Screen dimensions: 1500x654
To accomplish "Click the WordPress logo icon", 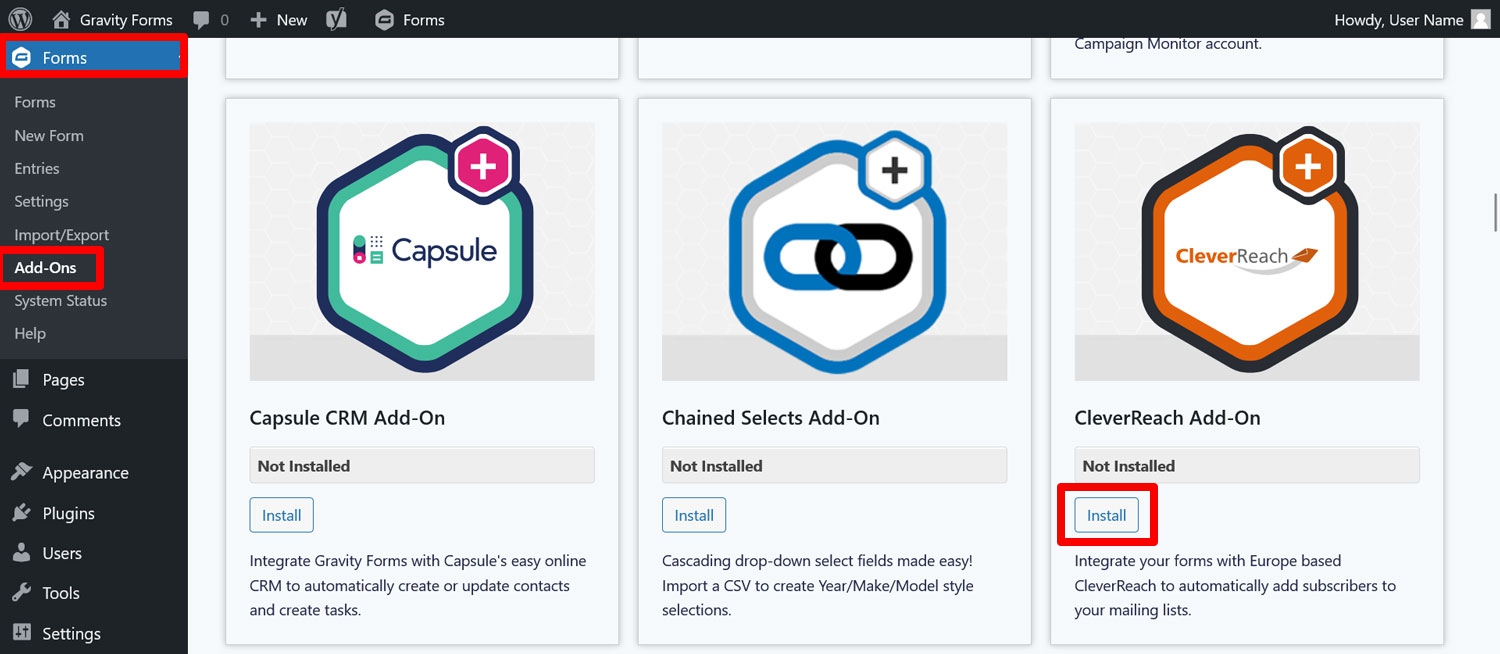I will pyautogui.click(x=20, y=19).
